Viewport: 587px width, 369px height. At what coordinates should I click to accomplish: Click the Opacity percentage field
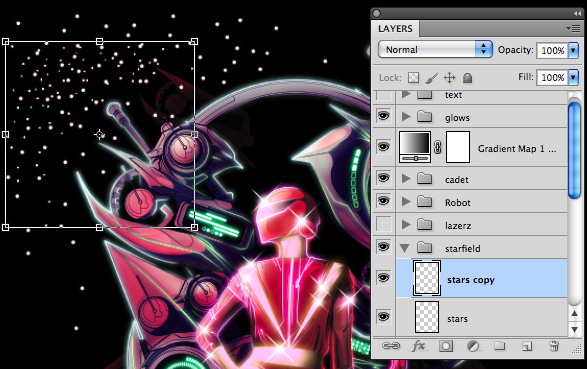(x=553, y=50)
